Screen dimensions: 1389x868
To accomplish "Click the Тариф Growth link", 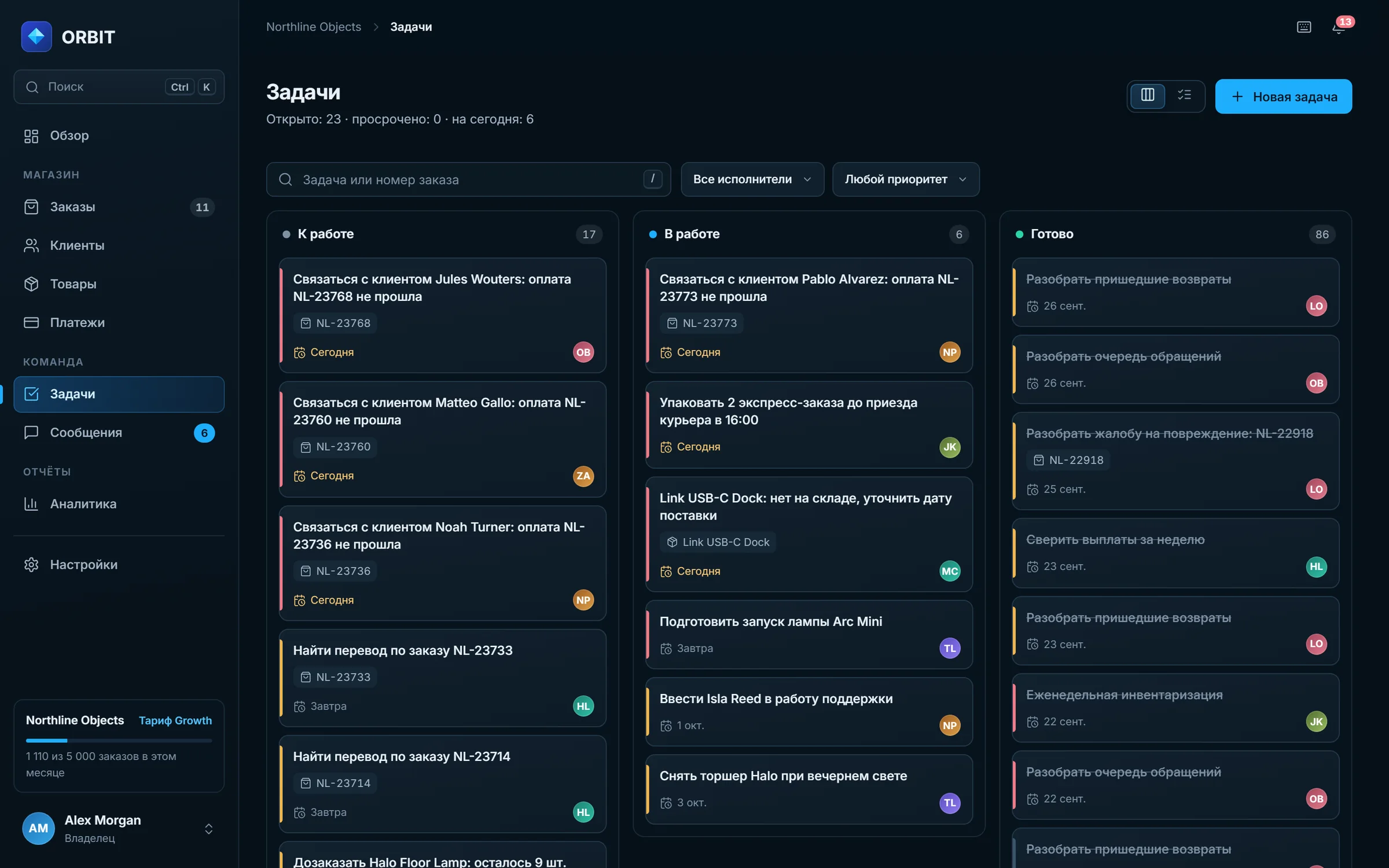I will coord(175,720).
